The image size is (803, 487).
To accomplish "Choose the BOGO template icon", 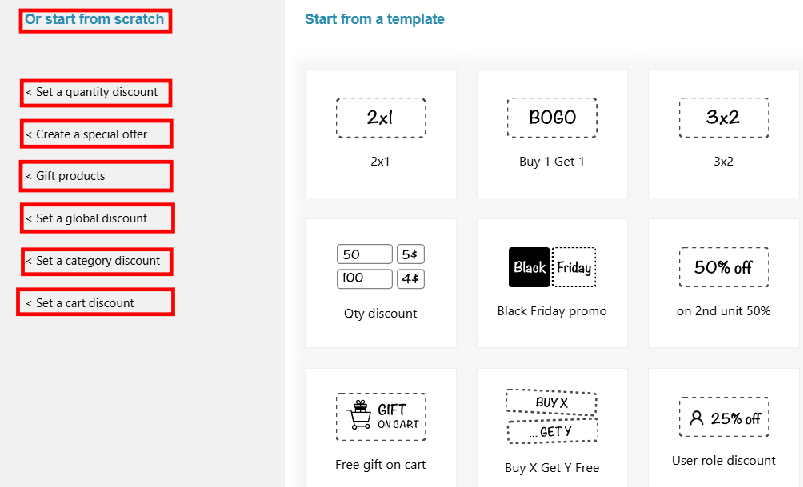I will pos(552,118).
